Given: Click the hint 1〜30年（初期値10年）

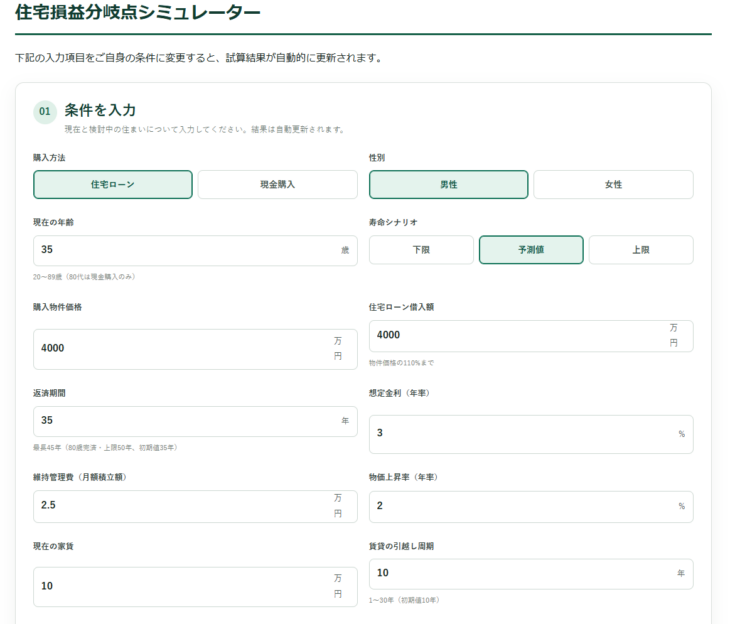Looking at the screenshot, I should click(404, 600).
